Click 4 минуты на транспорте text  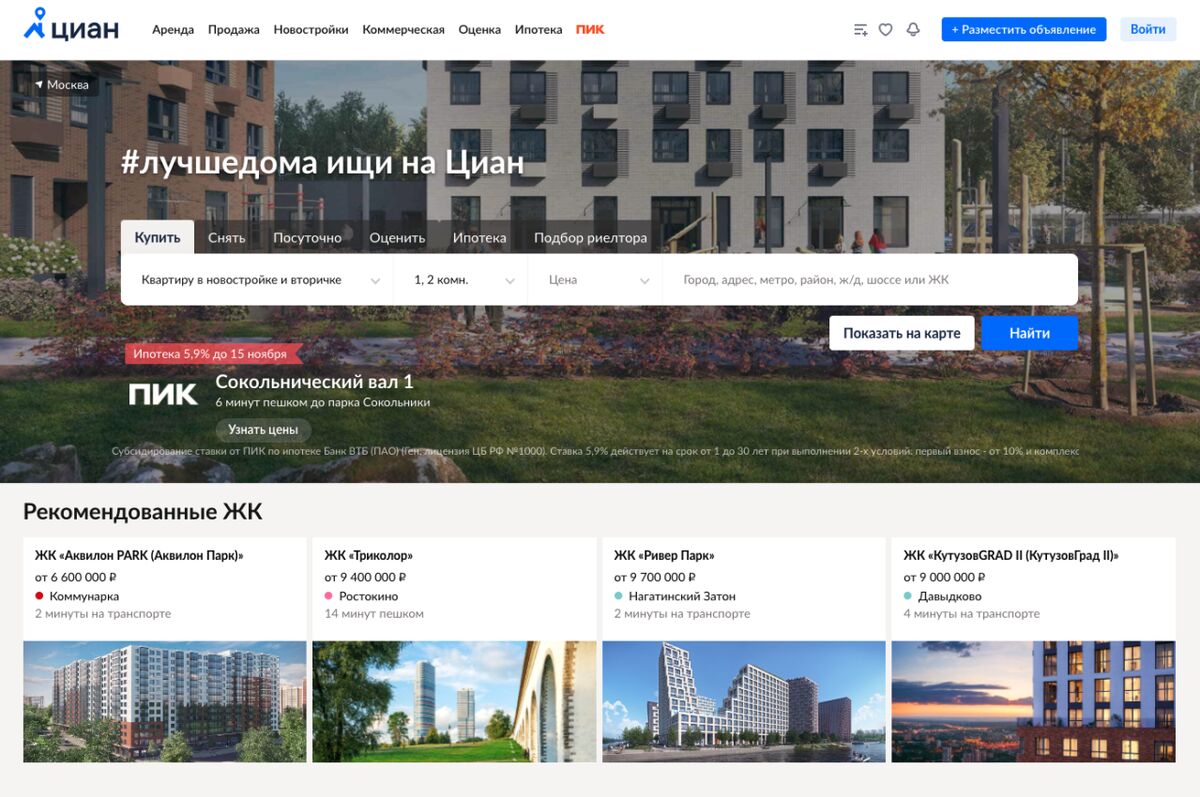point(972,614)
